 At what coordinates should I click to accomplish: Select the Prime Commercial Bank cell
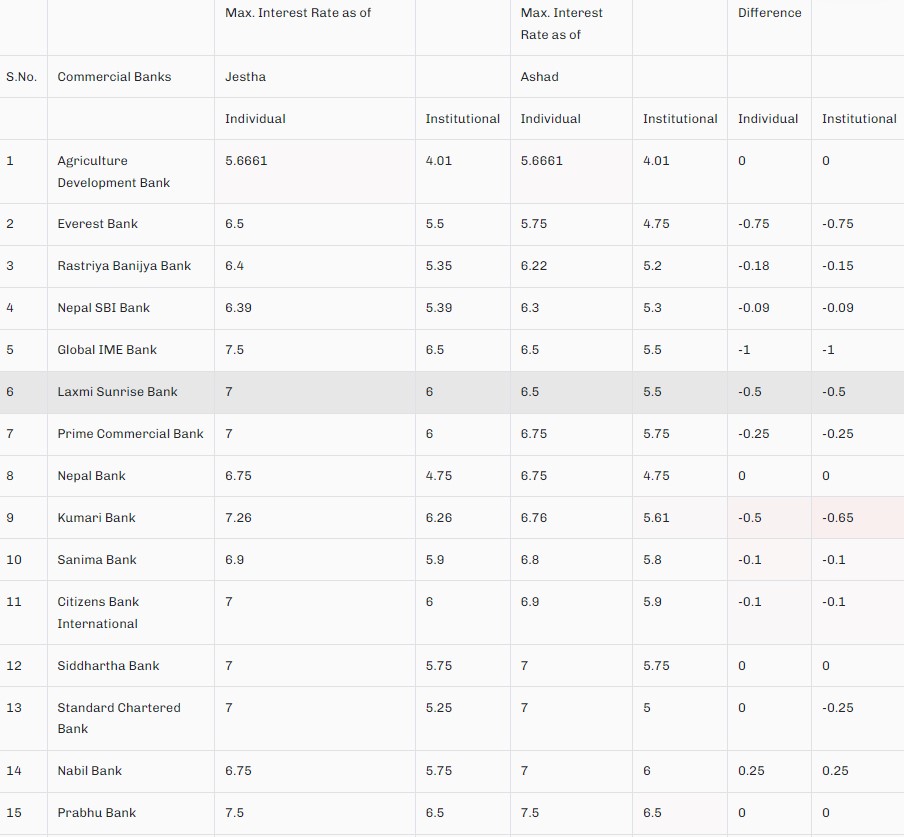[x=130, y=434]
